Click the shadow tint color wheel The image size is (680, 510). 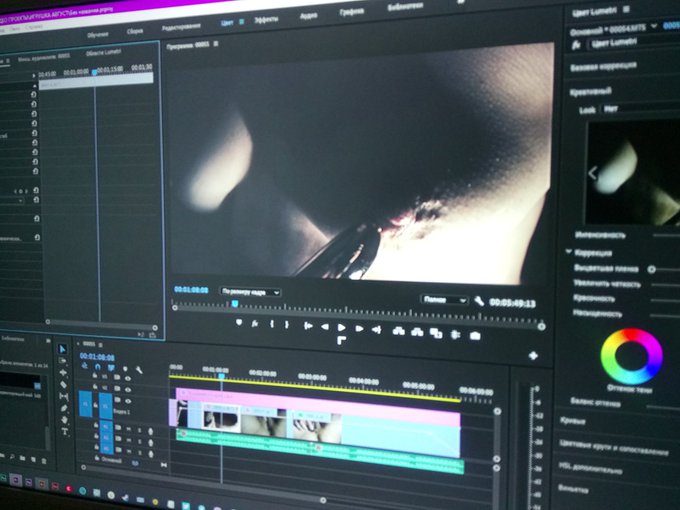pos(631,356)
